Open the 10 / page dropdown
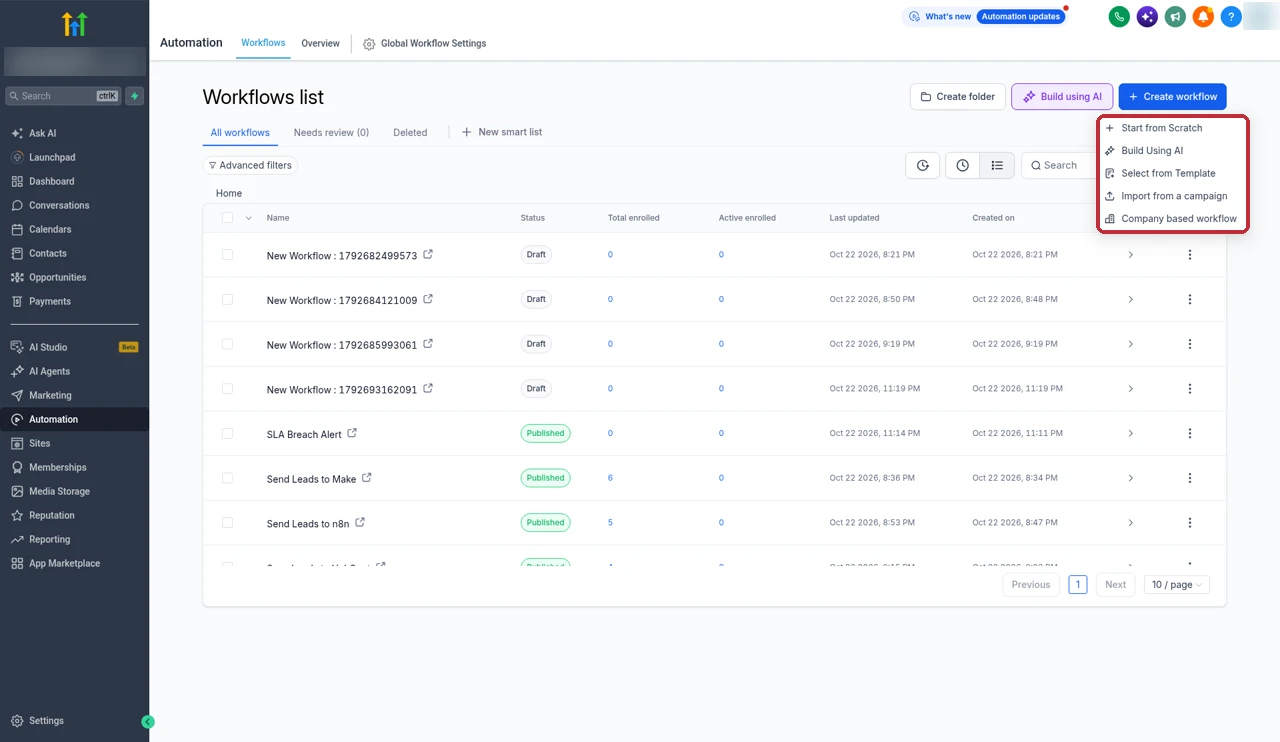Image resolution: width=1280 pixels, height=742 pixels. [1177, 585]
